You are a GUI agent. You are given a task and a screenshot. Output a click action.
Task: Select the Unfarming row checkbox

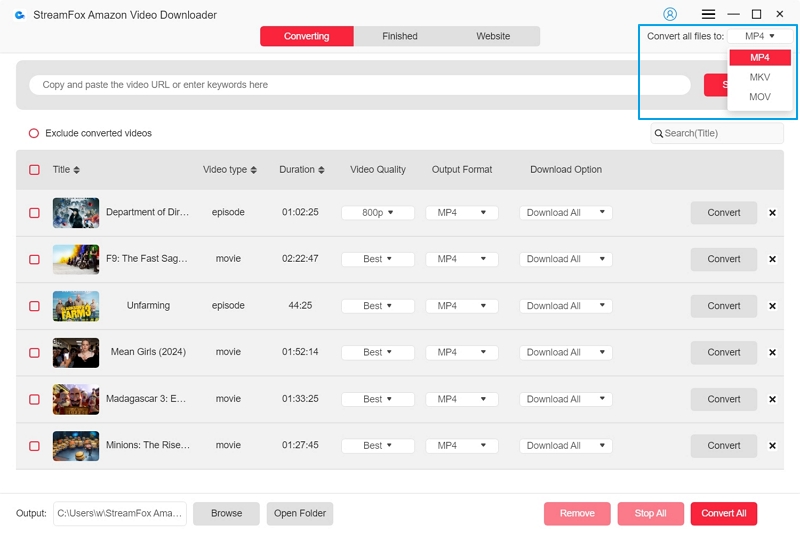pos(34,306)
